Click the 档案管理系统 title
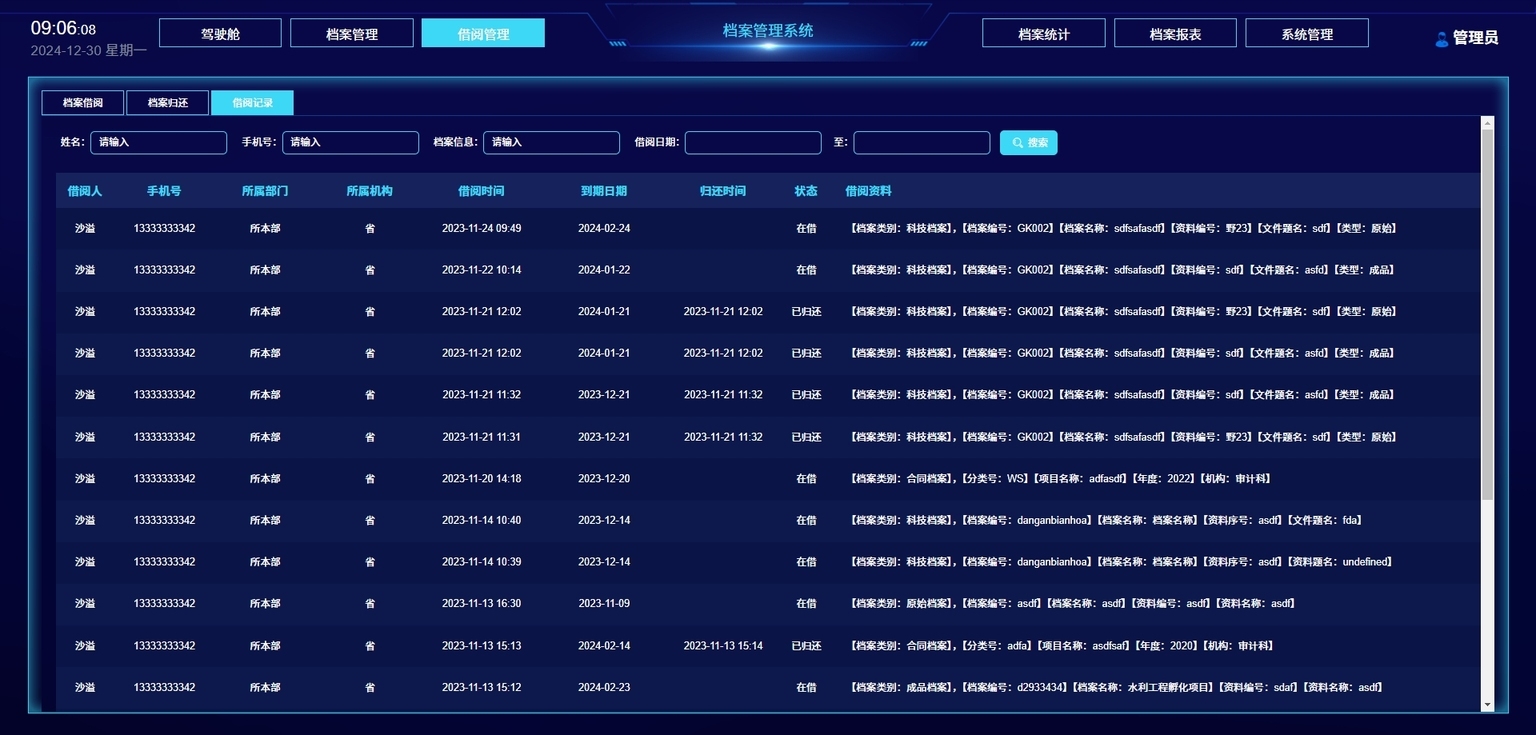Image resolution: width=1536 pixels, height=735 pixels. coord(768,31)
